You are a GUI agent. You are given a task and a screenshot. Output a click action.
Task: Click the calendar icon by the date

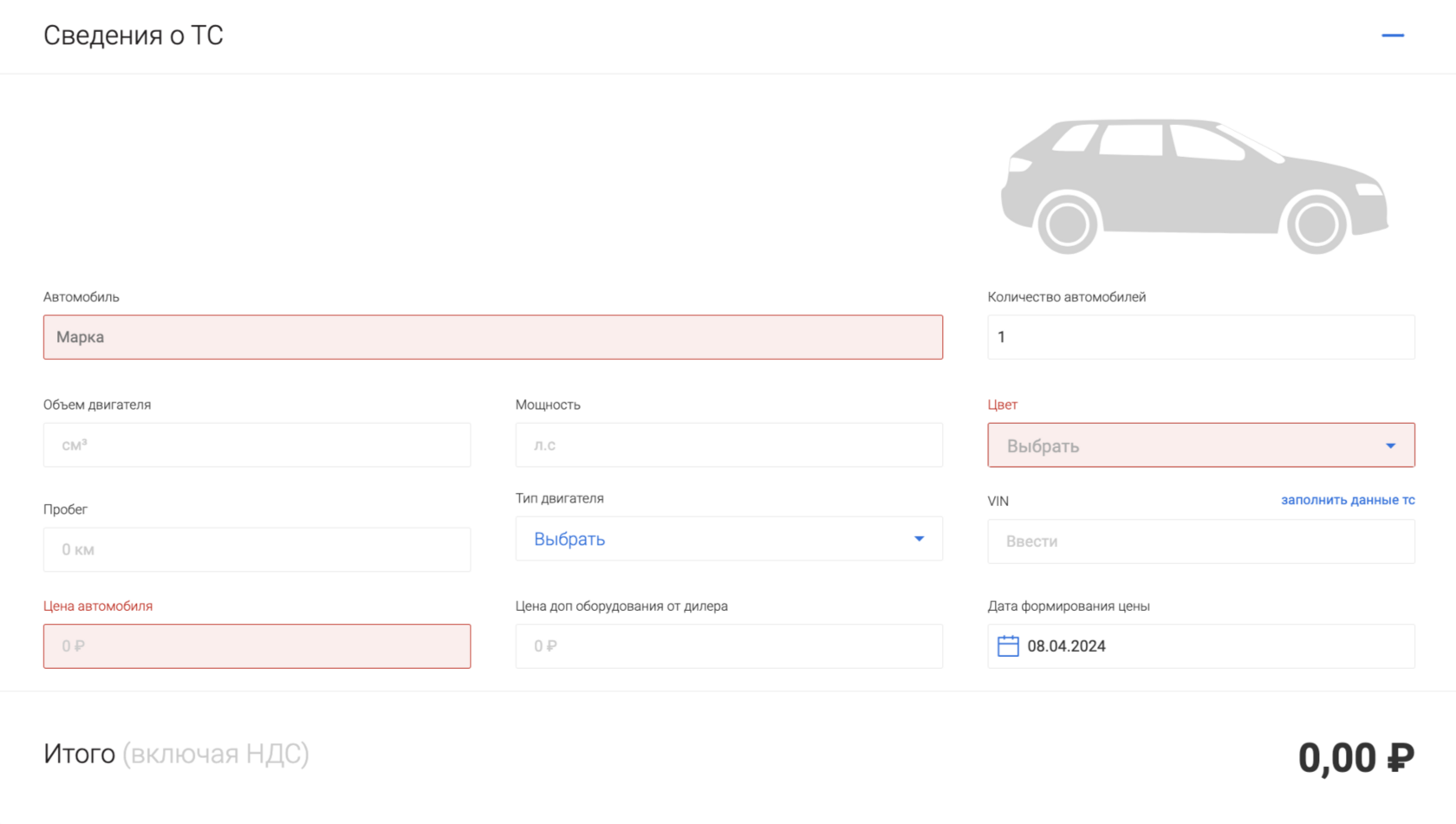1008,646
